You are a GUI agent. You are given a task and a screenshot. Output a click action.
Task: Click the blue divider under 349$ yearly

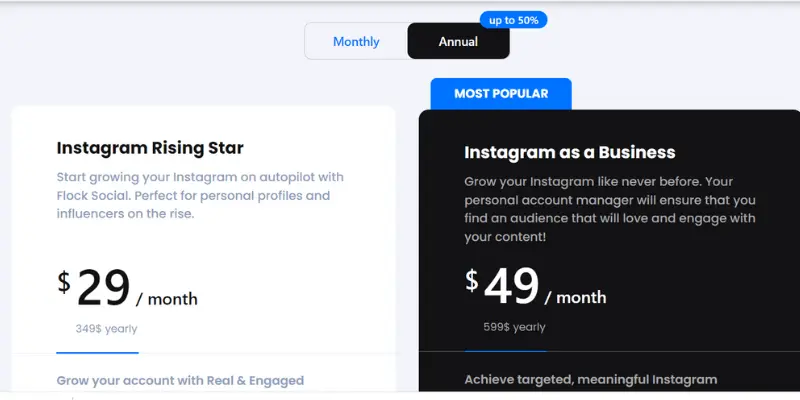coord(97,353)
